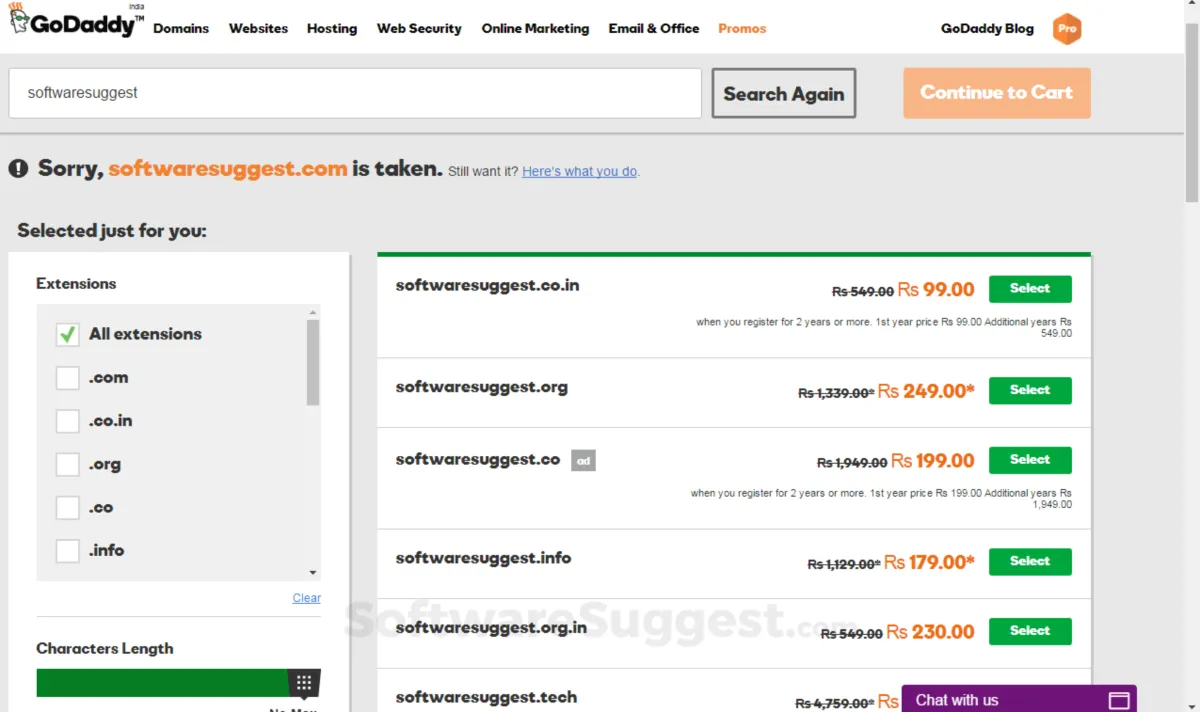1200x712 pixels.
Task: Open the Chat with us bar
Action: [1019, 699]
